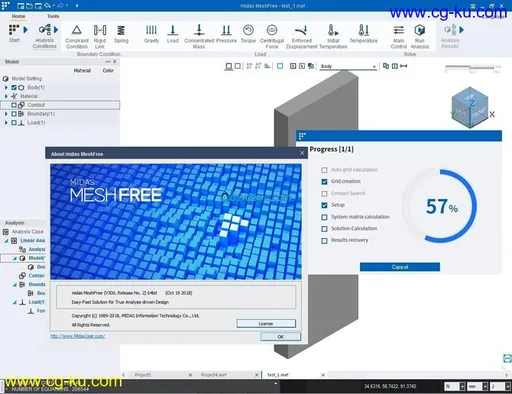The width and height of the screenshot is (512, 394).
Task: Toggle the Setup progress checkbox
Action: tap(324, 205)
